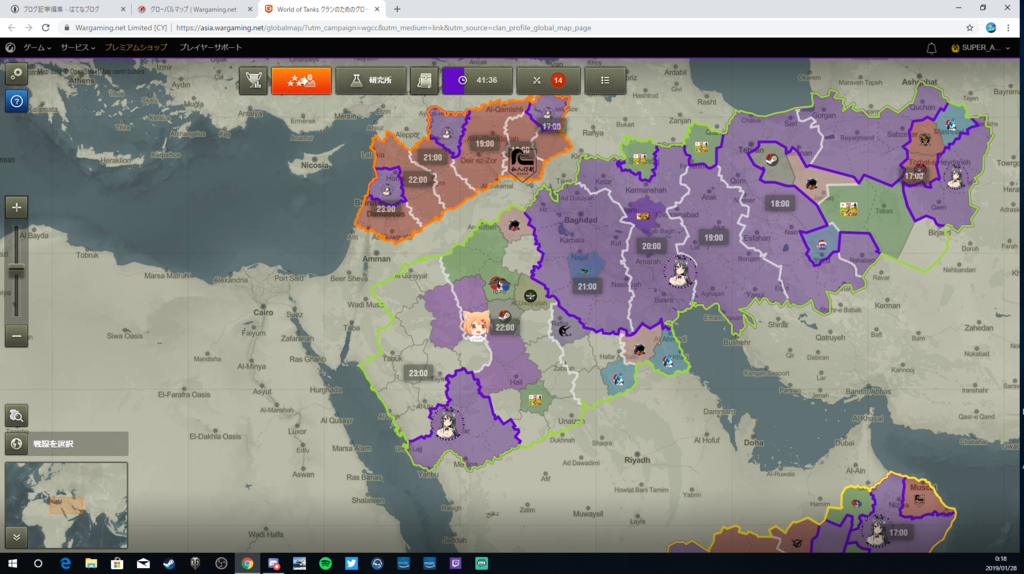Viewport: 1024px width, 574px height.
Task: Click the browser address bar URL
Action: [x=383, y=27]
